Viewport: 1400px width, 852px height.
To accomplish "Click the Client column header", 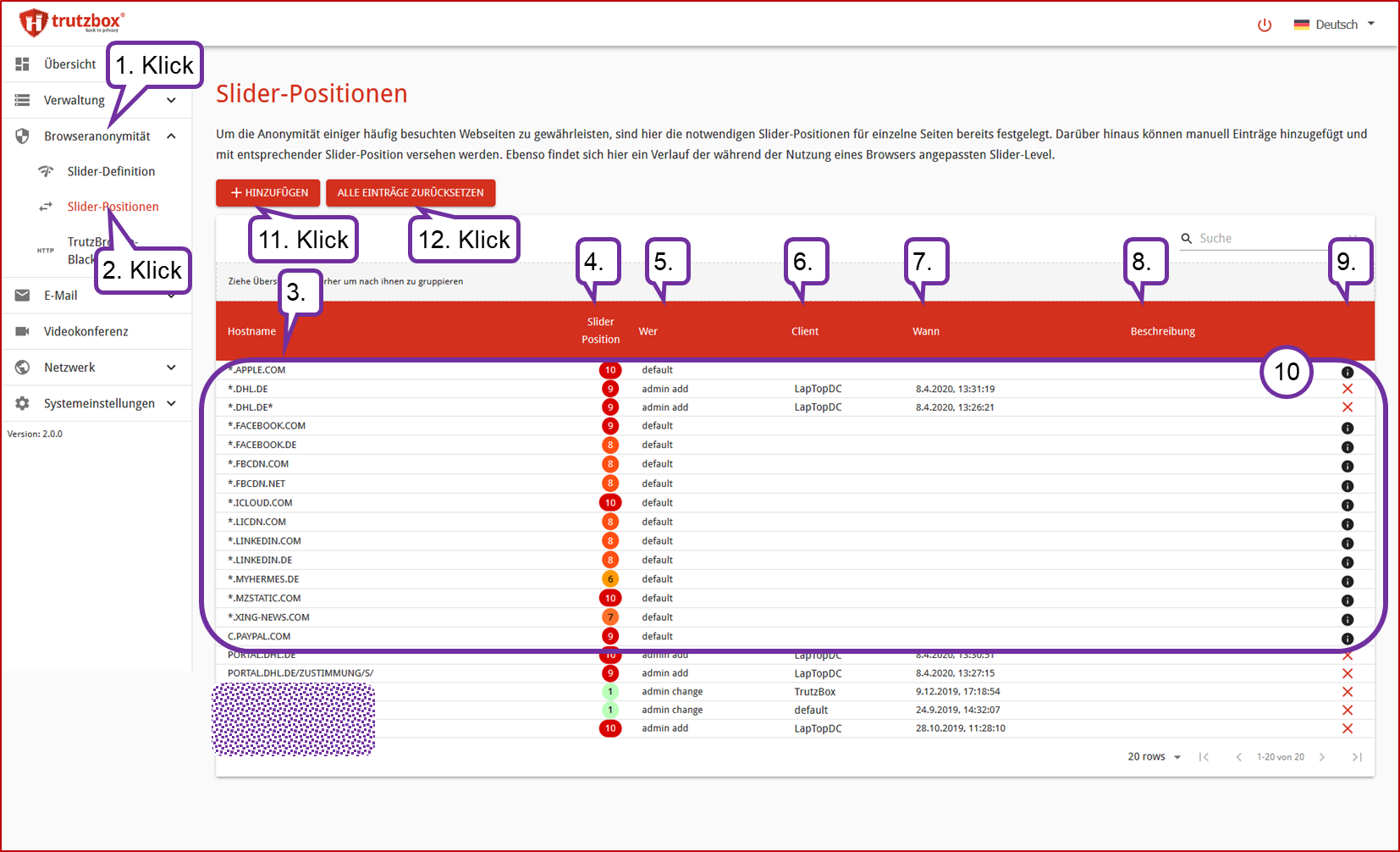I will point(805,331).
